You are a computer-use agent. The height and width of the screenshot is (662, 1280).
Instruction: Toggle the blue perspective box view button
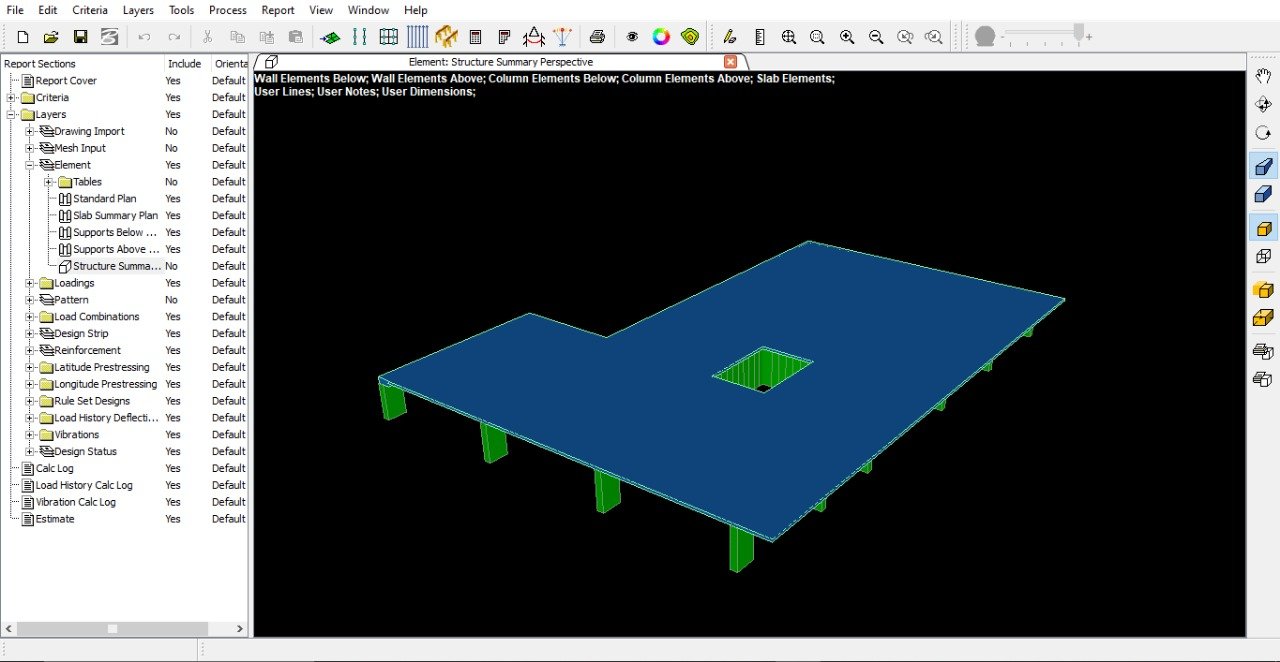1263,166
